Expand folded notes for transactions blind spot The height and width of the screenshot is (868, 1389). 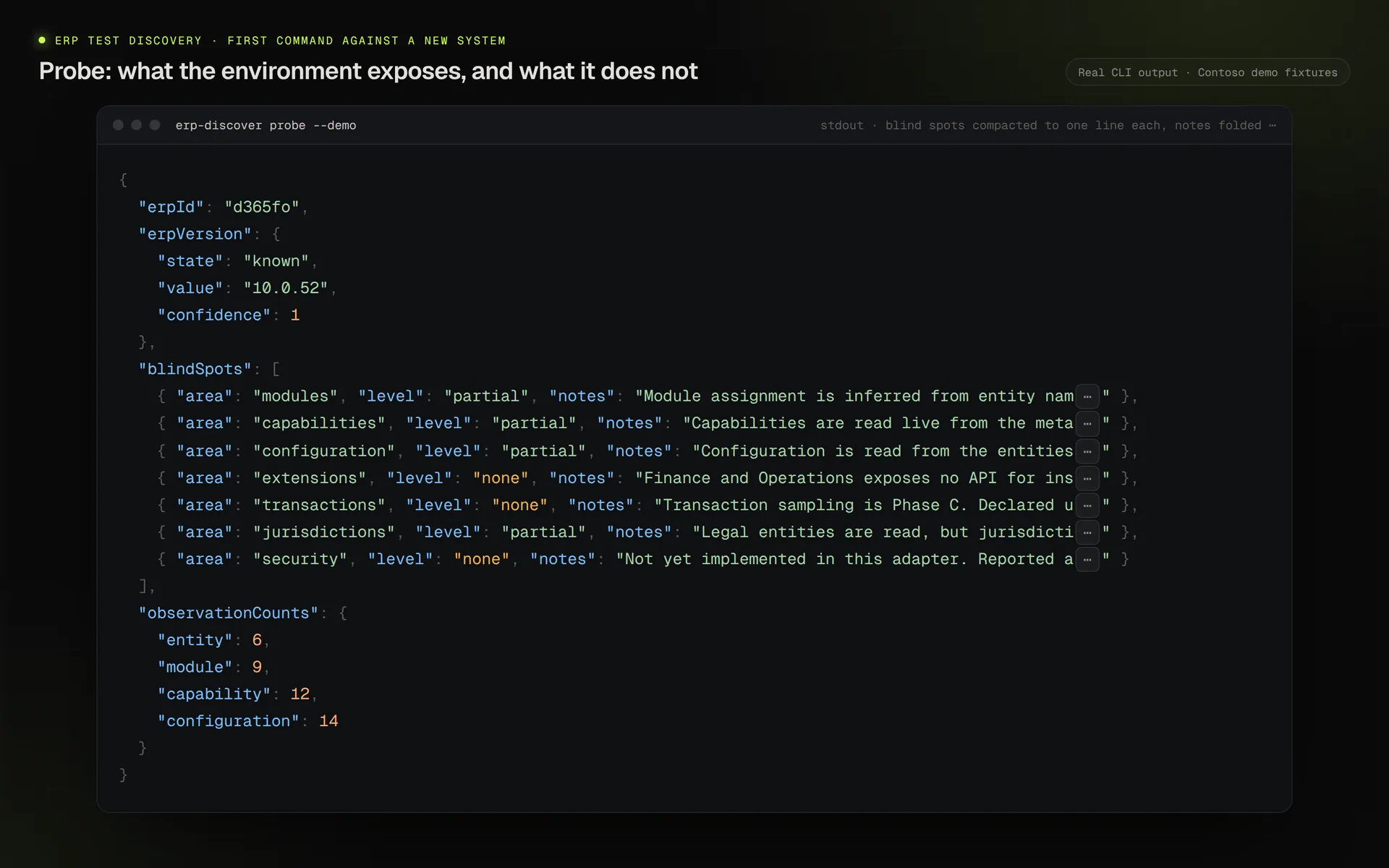(1087, 506)
